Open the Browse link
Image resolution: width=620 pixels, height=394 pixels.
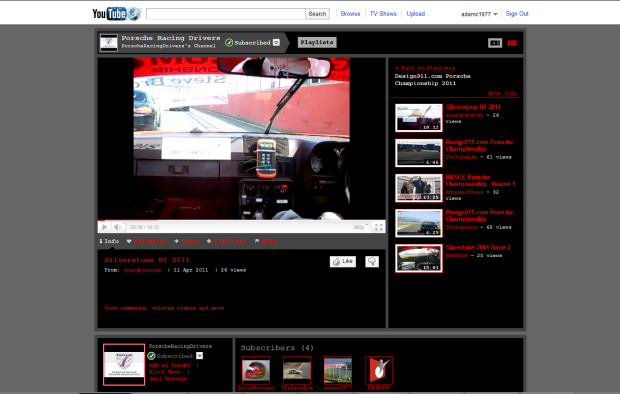[x=350, y=14]
